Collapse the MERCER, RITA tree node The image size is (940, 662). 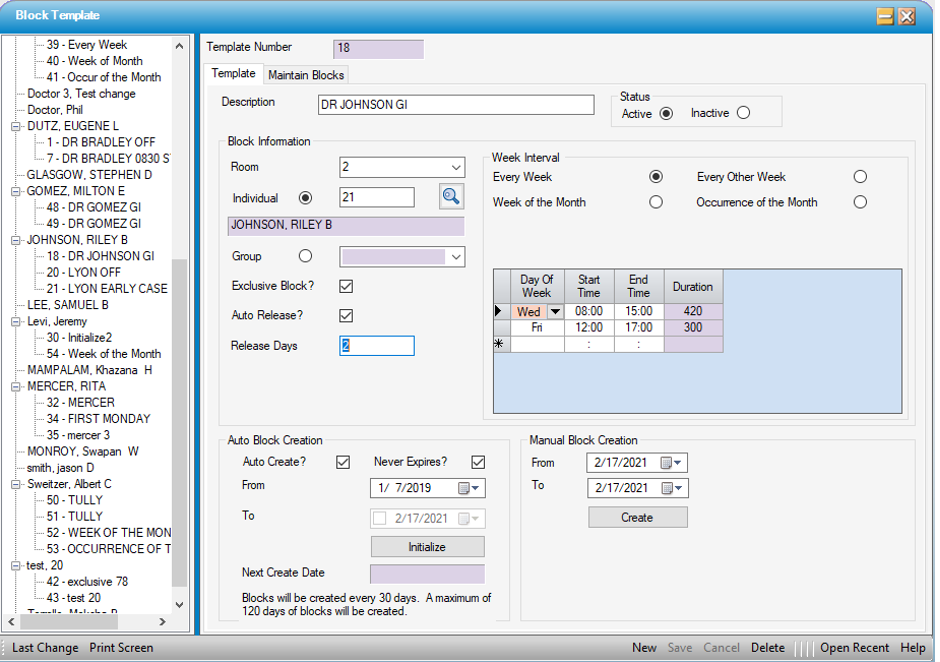tap(16, 386)
